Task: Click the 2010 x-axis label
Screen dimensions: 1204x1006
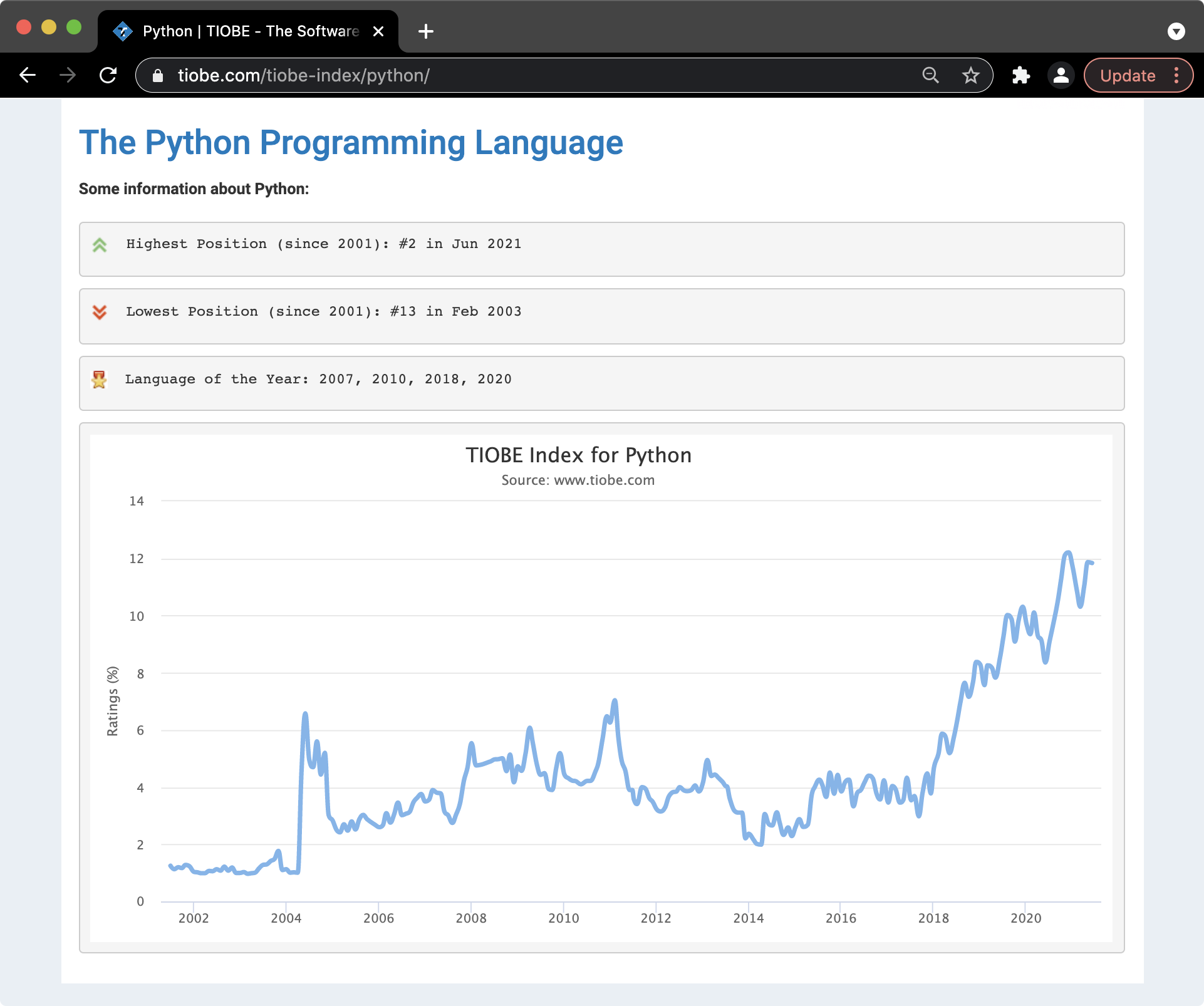Action: pos(564,918)
